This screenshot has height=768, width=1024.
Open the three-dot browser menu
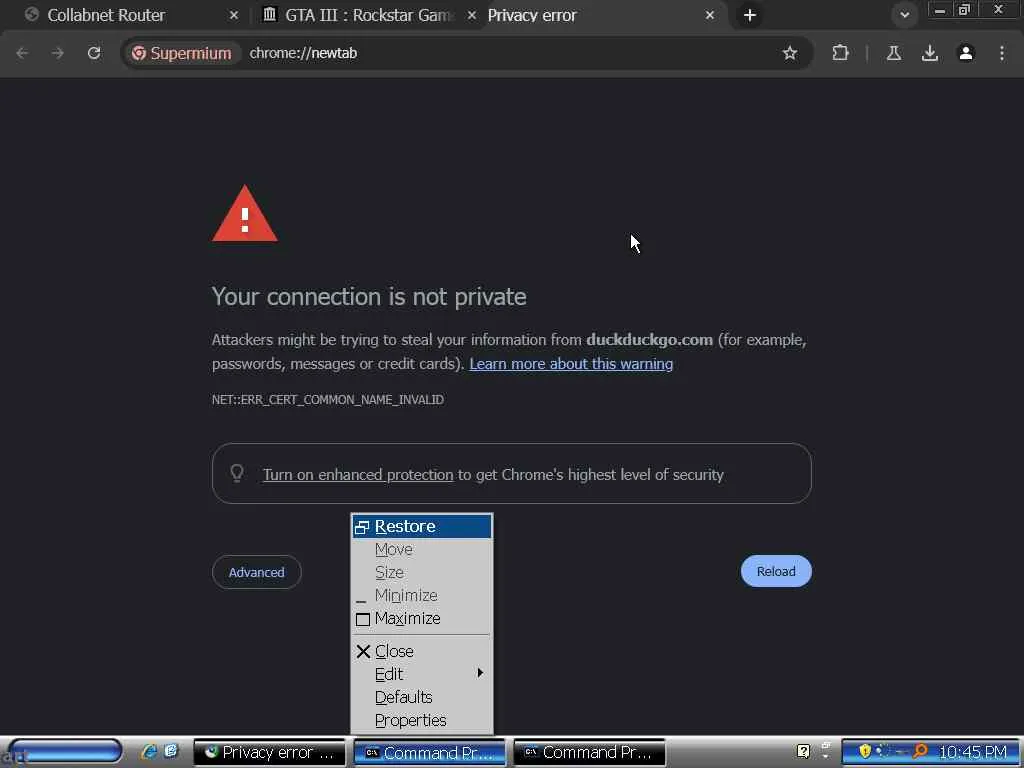pyautogui.click(x=1002, y=53)
